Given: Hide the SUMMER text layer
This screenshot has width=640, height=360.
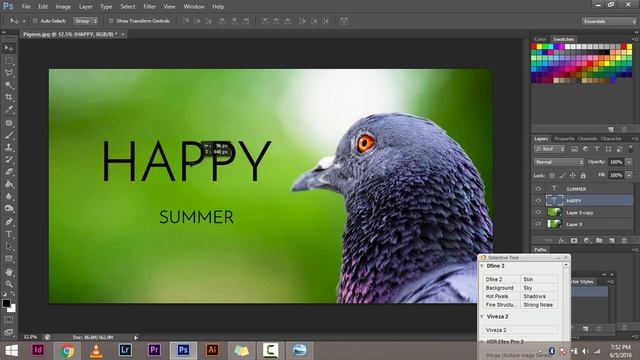Looking at the screenshot, I should (538, 189).
